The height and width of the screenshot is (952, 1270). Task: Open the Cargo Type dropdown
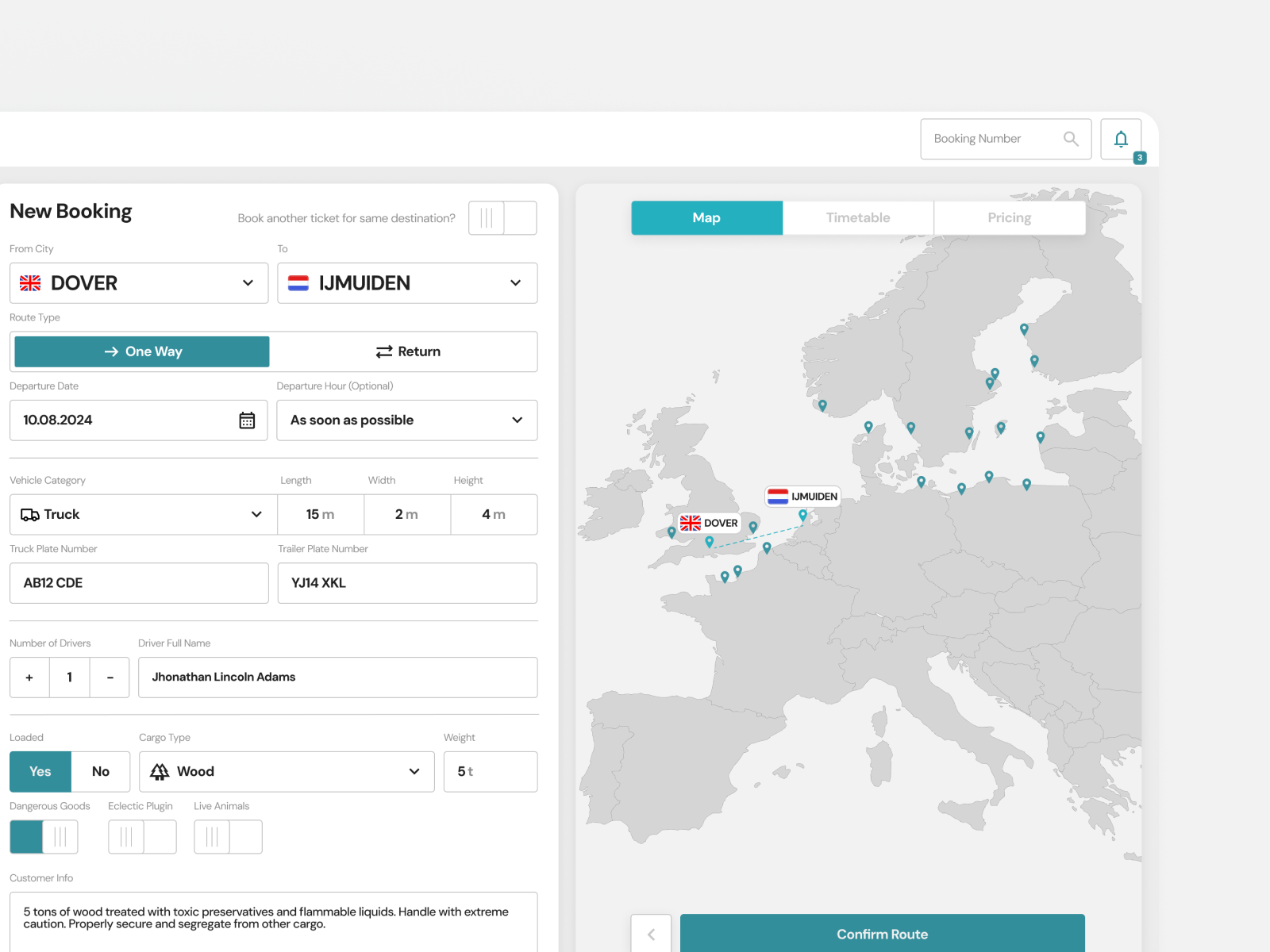pos(287,772)
